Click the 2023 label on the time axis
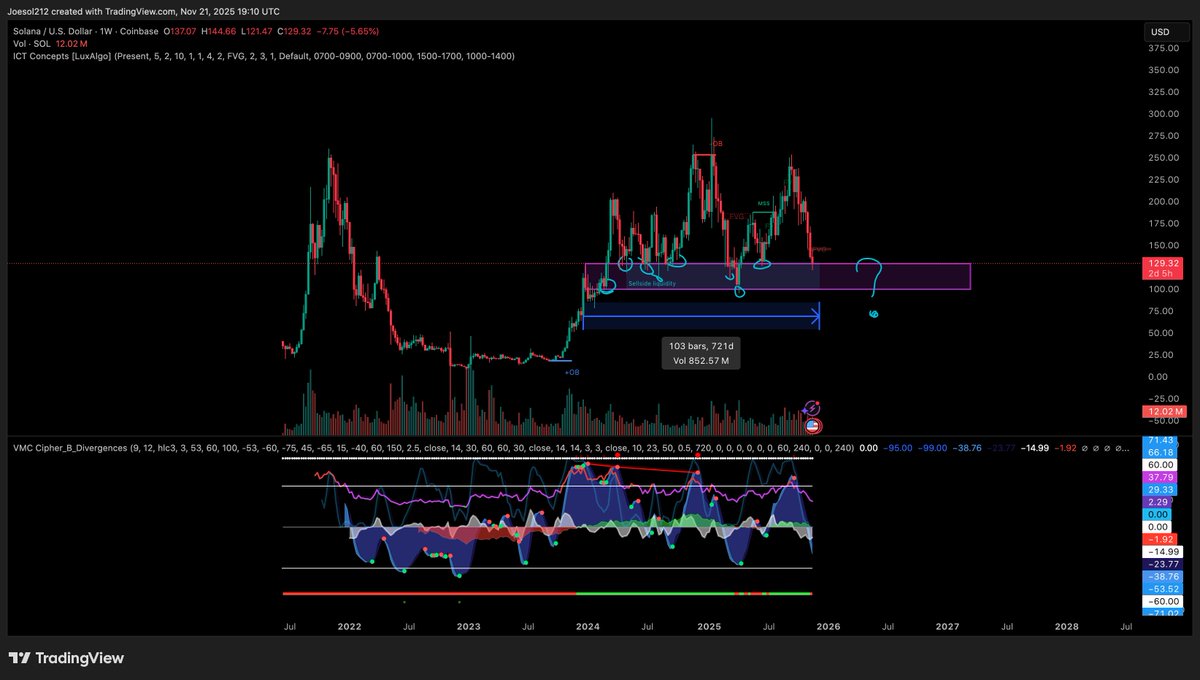Screen dimensions: 1200x680 coord(469,626)
